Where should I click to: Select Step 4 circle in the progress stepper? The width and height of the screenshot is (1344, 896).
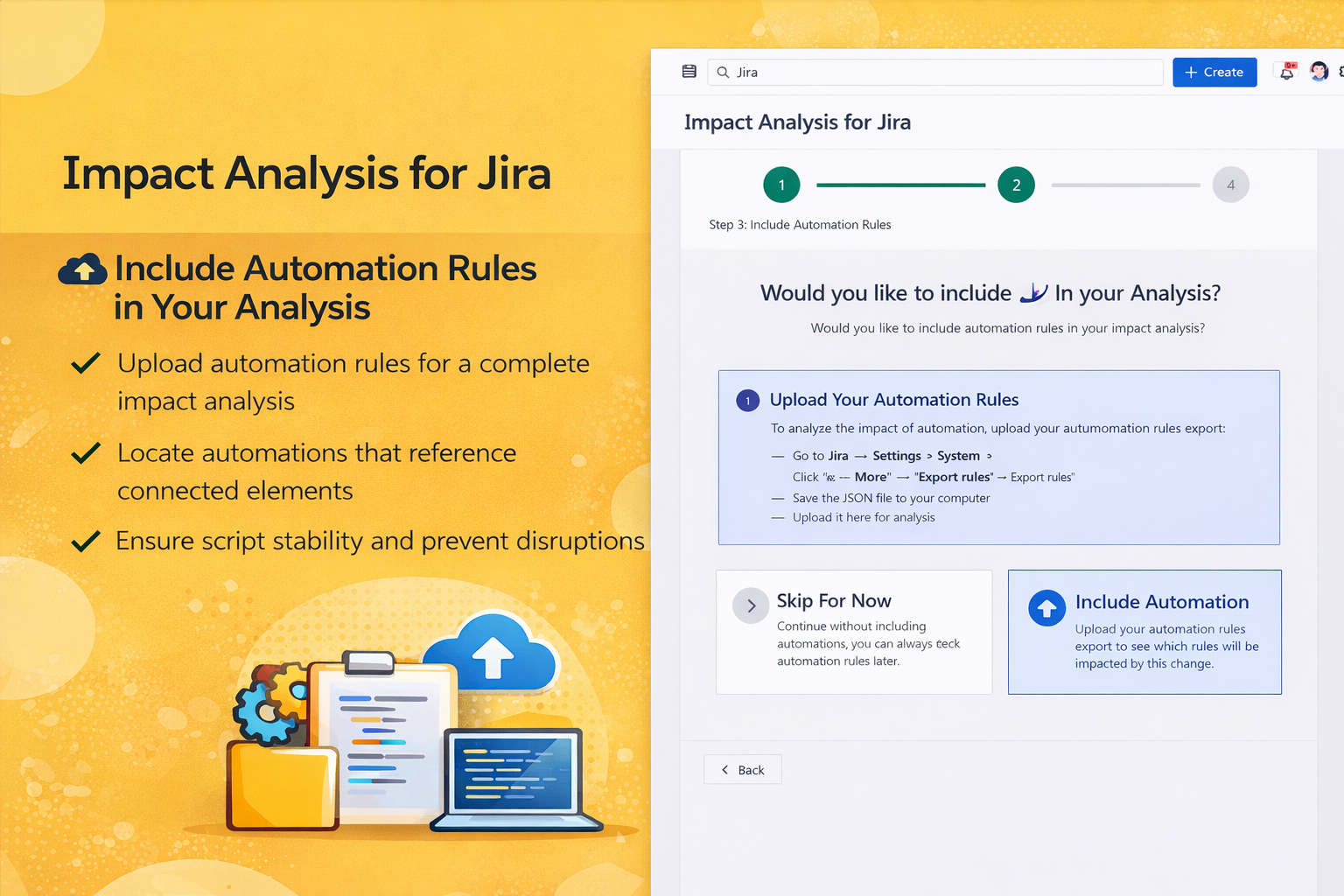point(1231,185)
